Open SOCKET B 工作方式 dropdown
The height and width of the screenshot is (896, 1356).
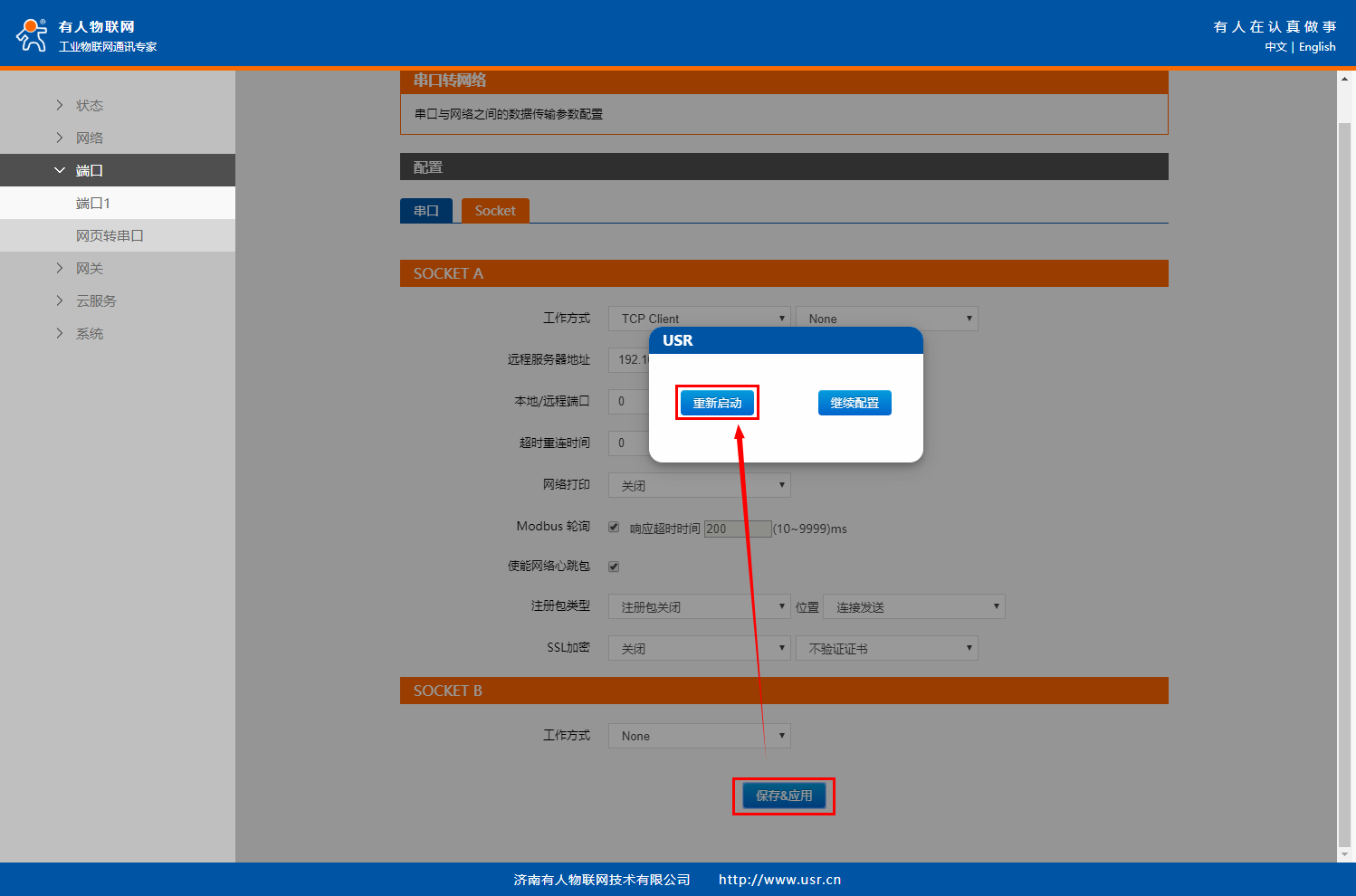699,736
